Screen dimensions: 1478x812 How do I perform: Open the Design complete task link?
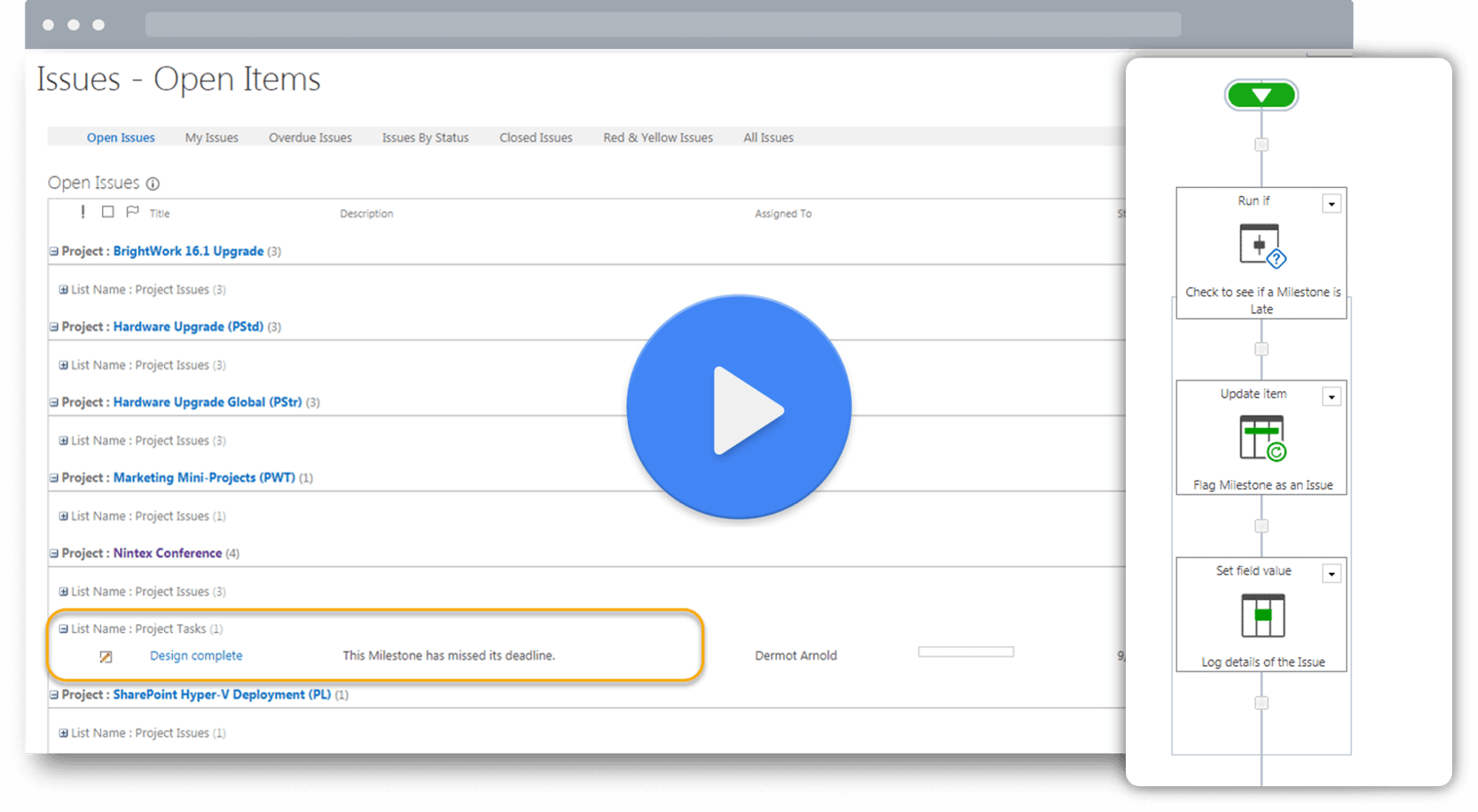pos(196,656)
